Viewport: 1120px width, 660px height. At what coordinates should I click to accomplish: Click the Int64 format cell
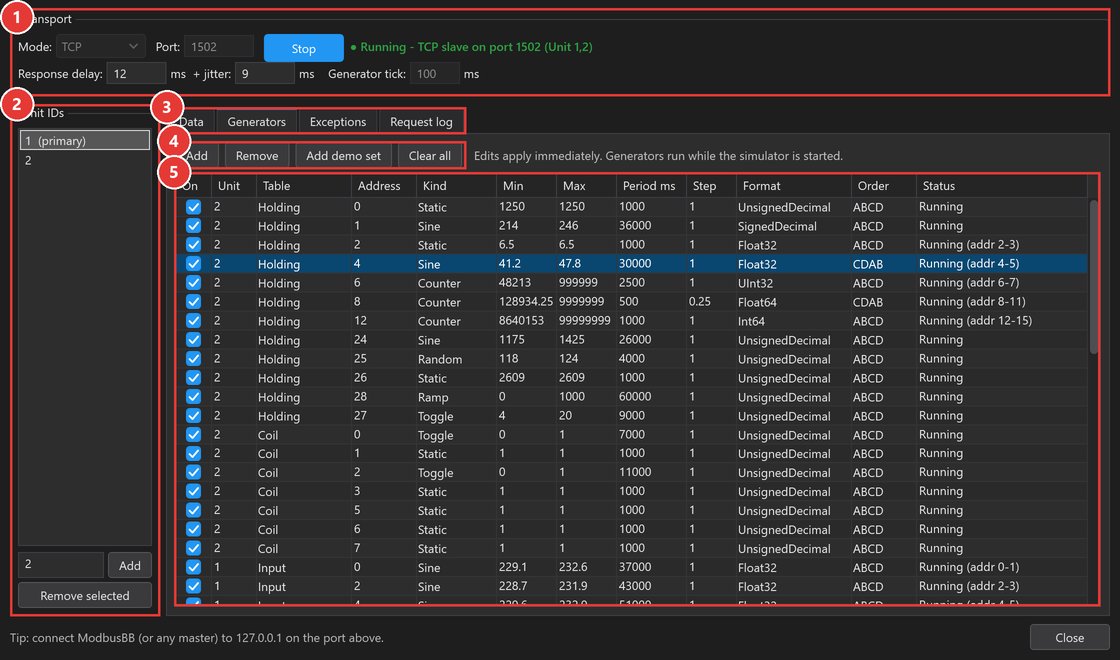pyautogui.click(x=793, y=321)
